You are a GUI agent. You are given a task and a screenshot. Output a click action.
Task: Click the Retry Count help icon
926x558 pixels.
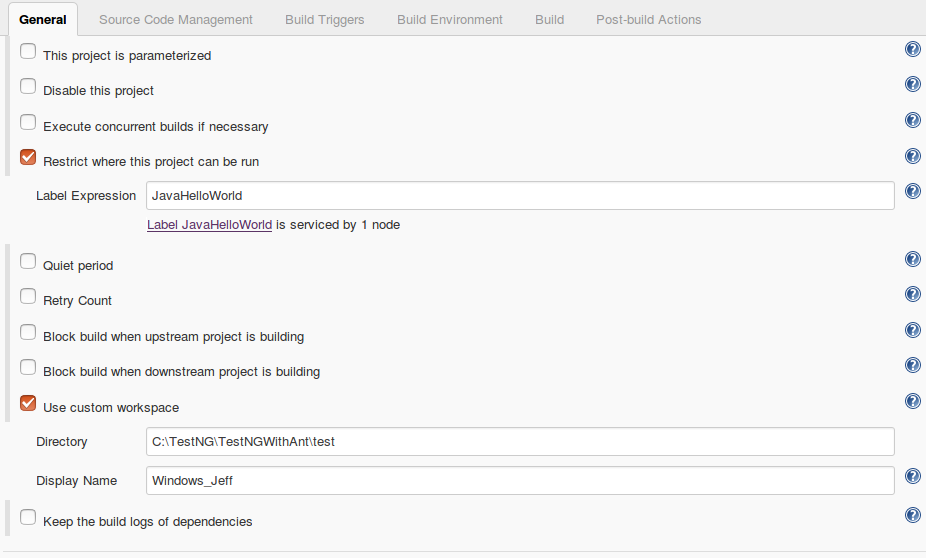912,295
